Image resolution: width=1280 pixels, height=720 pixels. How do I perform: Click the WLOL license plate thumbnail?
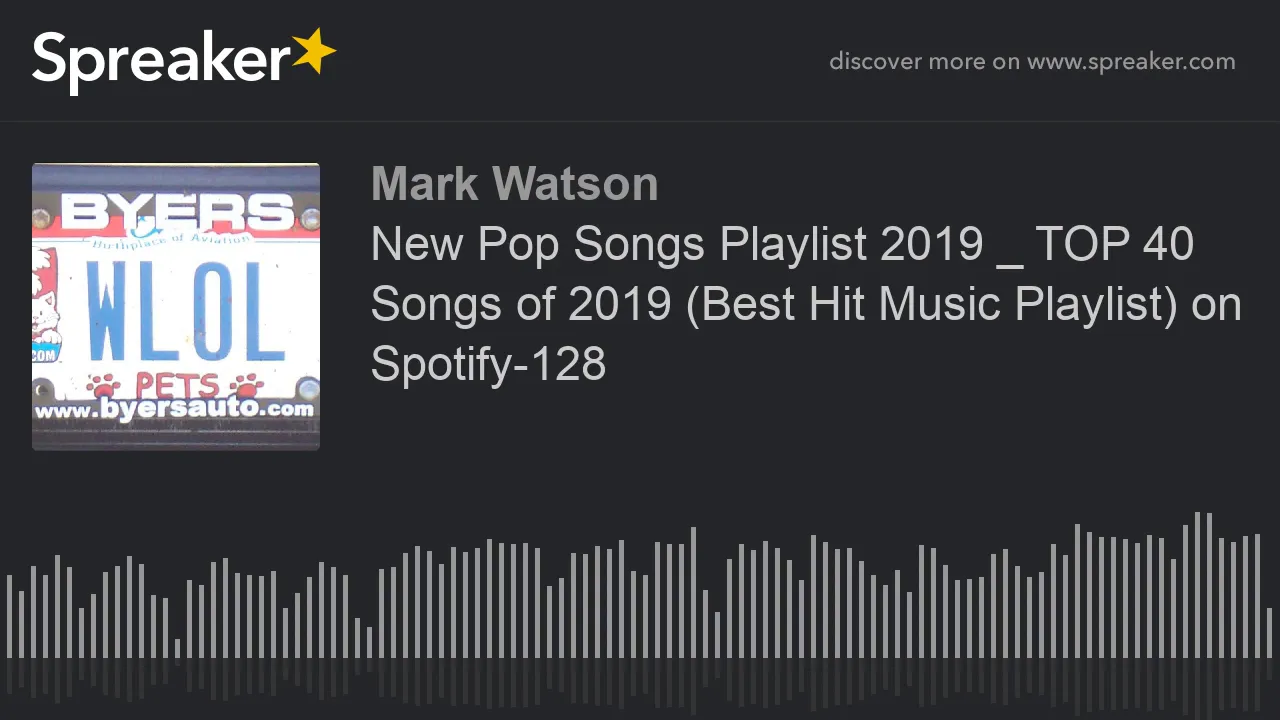tap(176, 306)
